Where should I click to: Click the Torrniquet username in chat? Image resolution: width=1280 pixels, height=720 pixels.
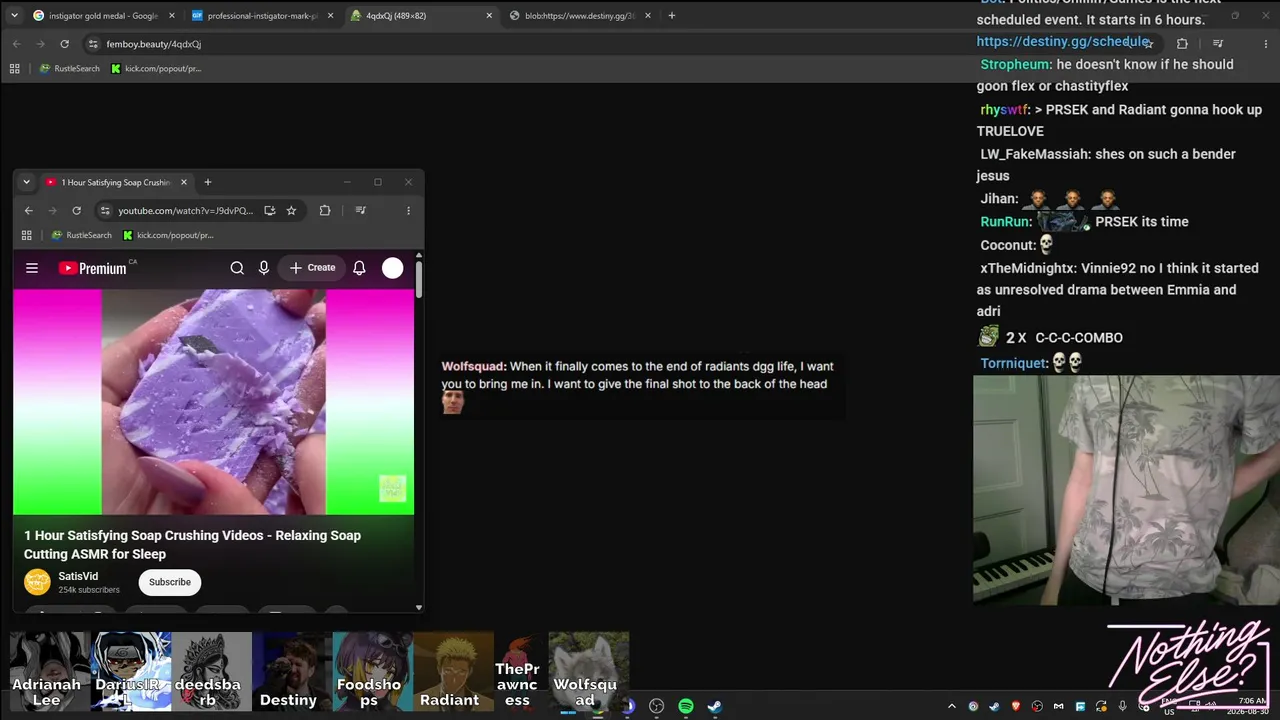1013,363
